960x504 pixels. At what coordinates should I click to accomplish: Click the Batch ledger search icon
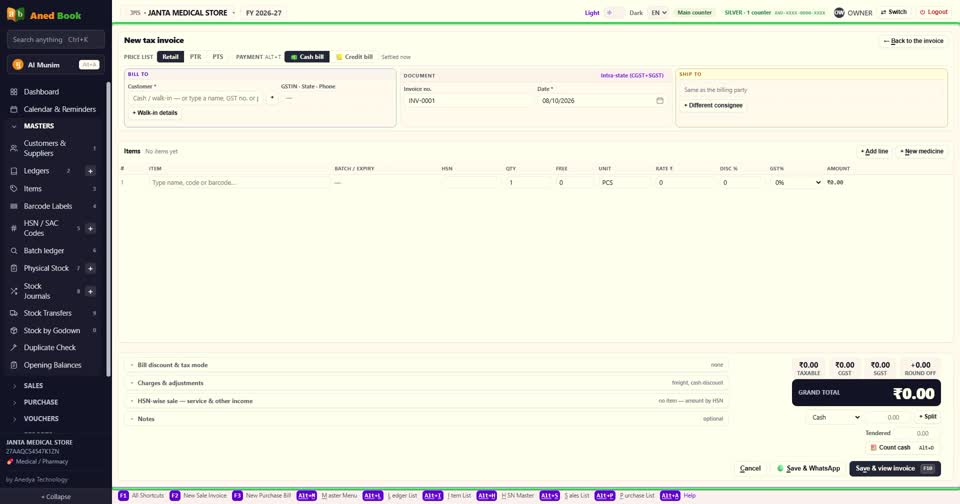[14, 250]
